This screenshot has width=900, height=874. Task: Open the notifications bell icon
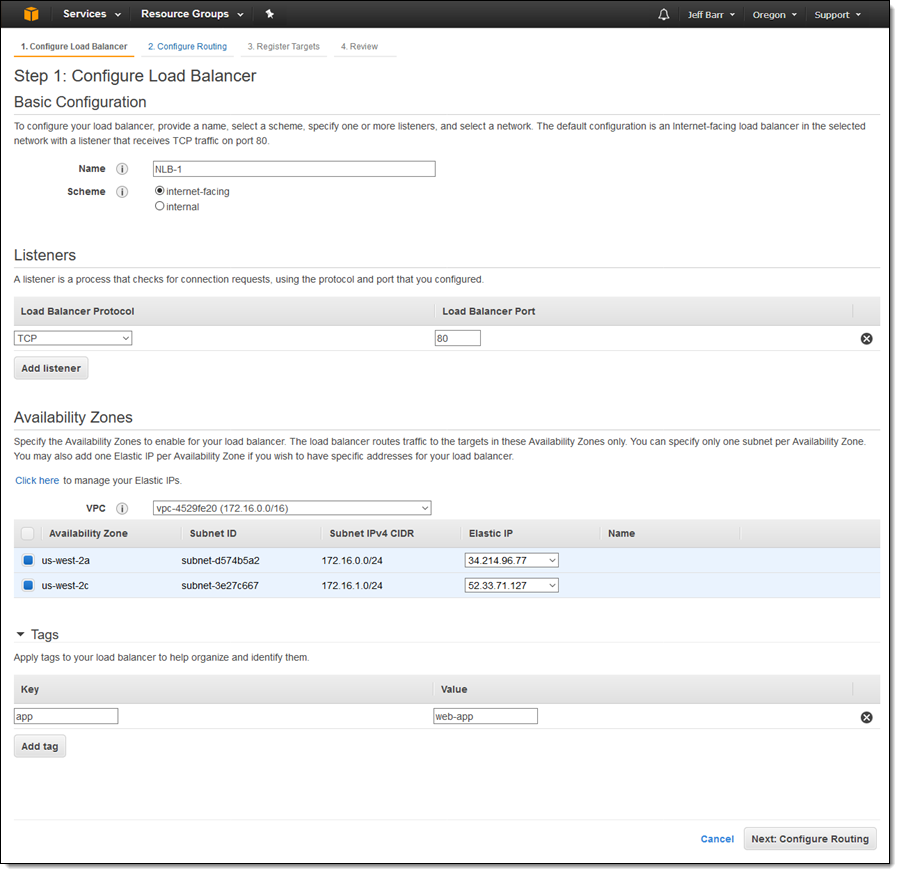pos(664,15)
